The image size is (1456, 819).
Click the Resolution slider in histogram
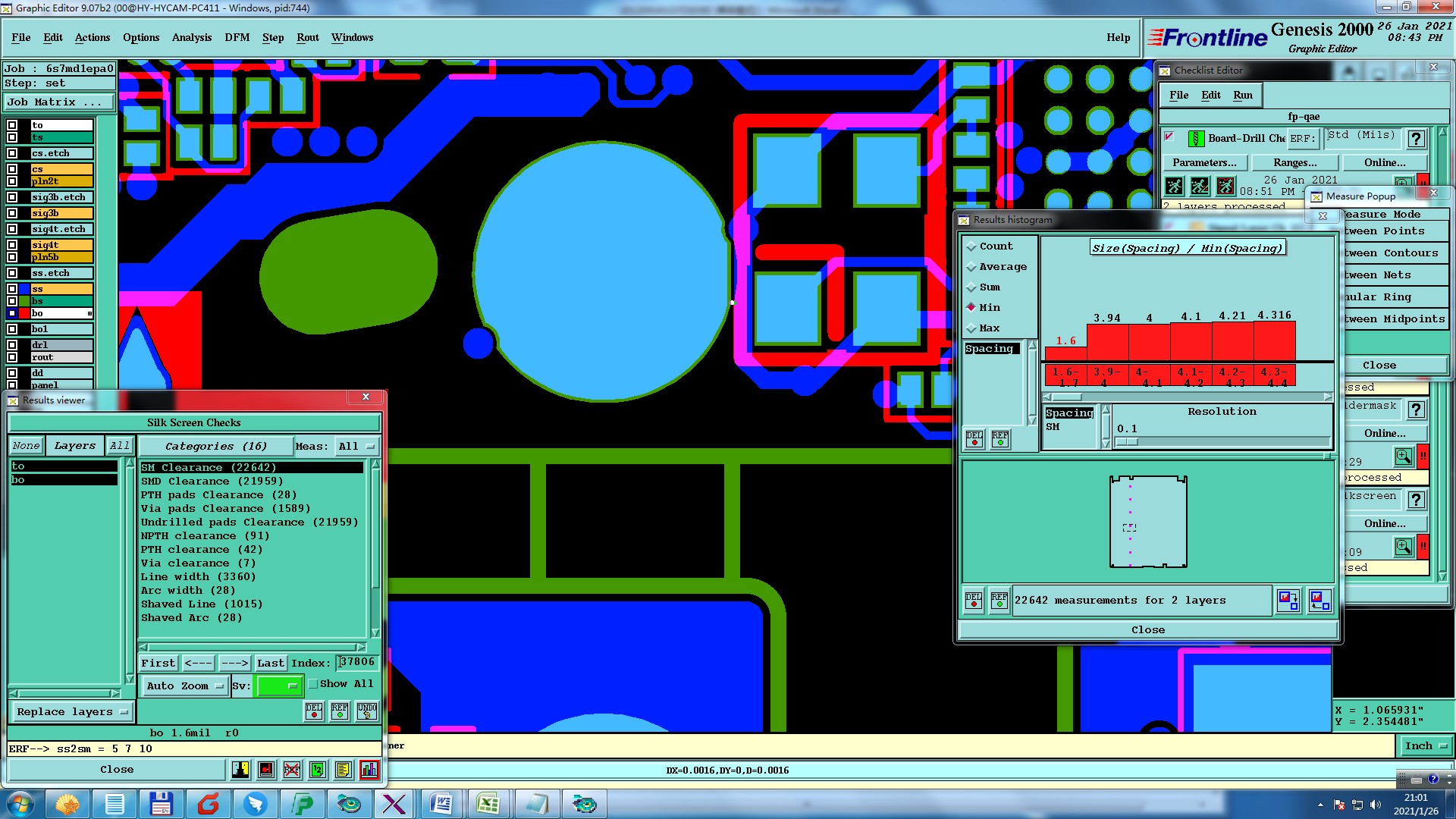click(x=1221, y=442)
